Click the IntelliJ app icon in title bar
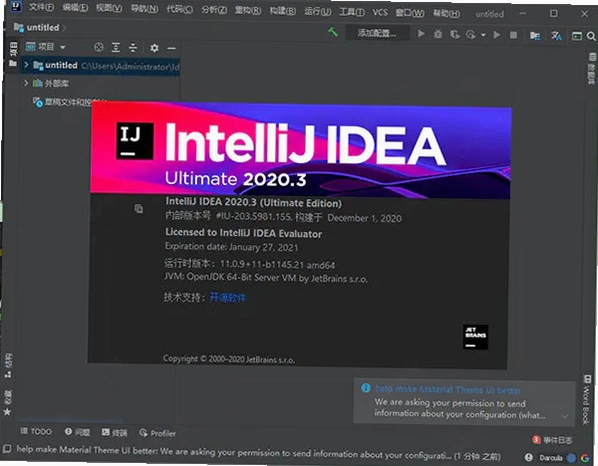This screenshot has height=466, width=598. point(16,6)
